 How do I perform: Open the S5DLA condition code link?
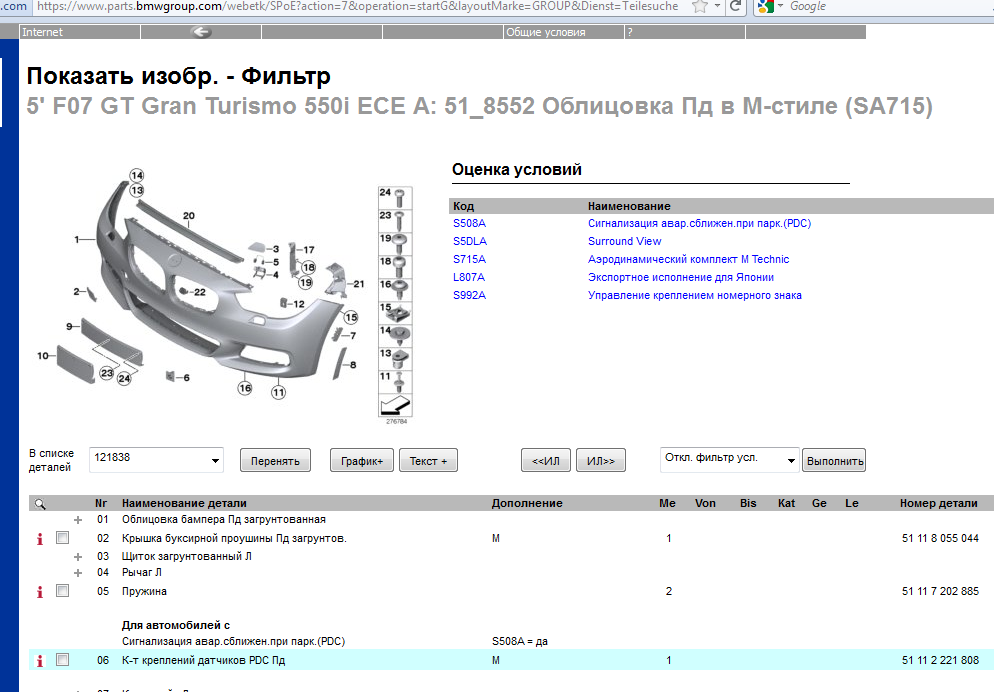[470, 241]
